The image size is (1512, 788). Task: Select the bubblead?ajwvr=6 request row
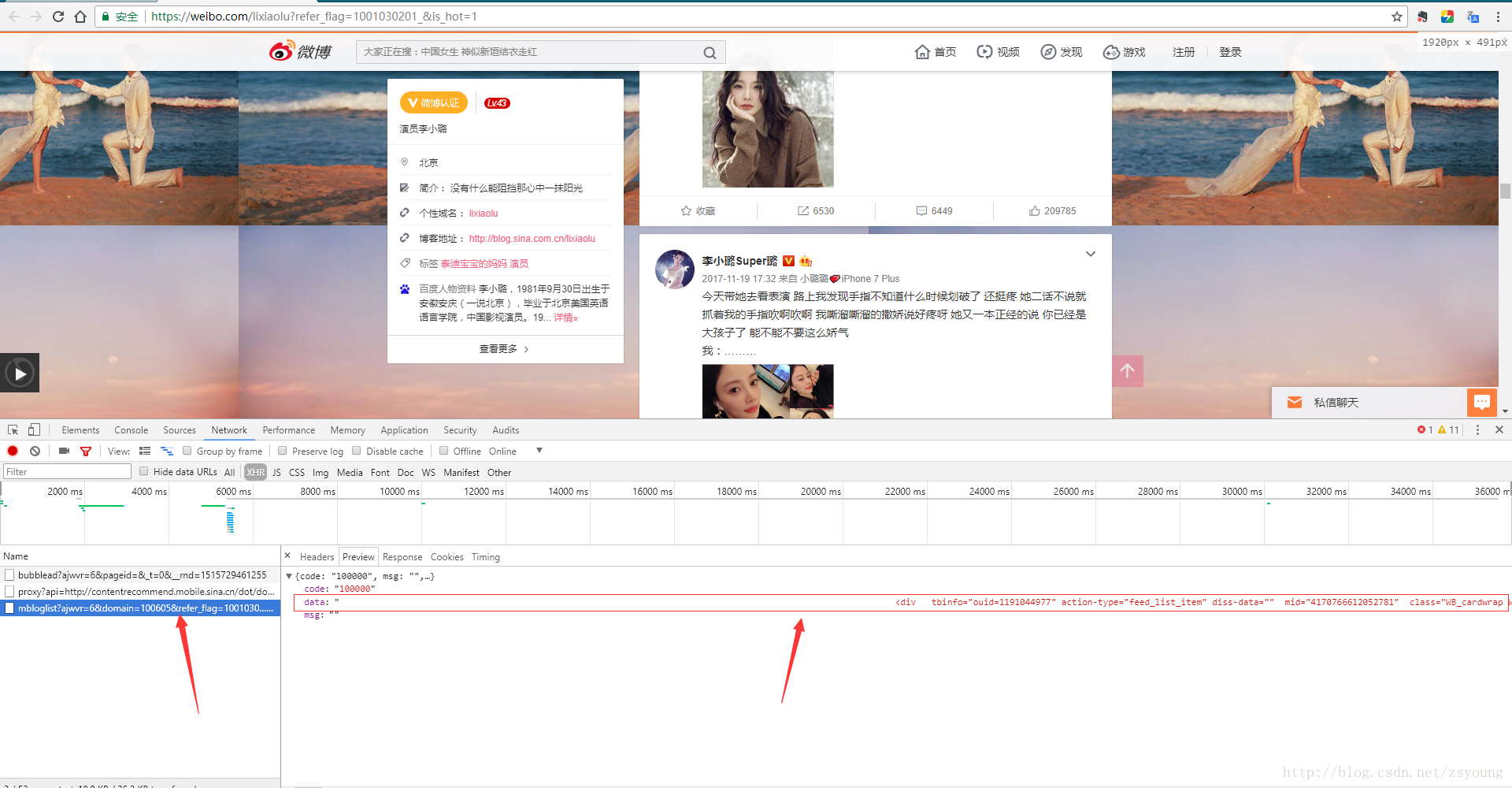(140, 575)
